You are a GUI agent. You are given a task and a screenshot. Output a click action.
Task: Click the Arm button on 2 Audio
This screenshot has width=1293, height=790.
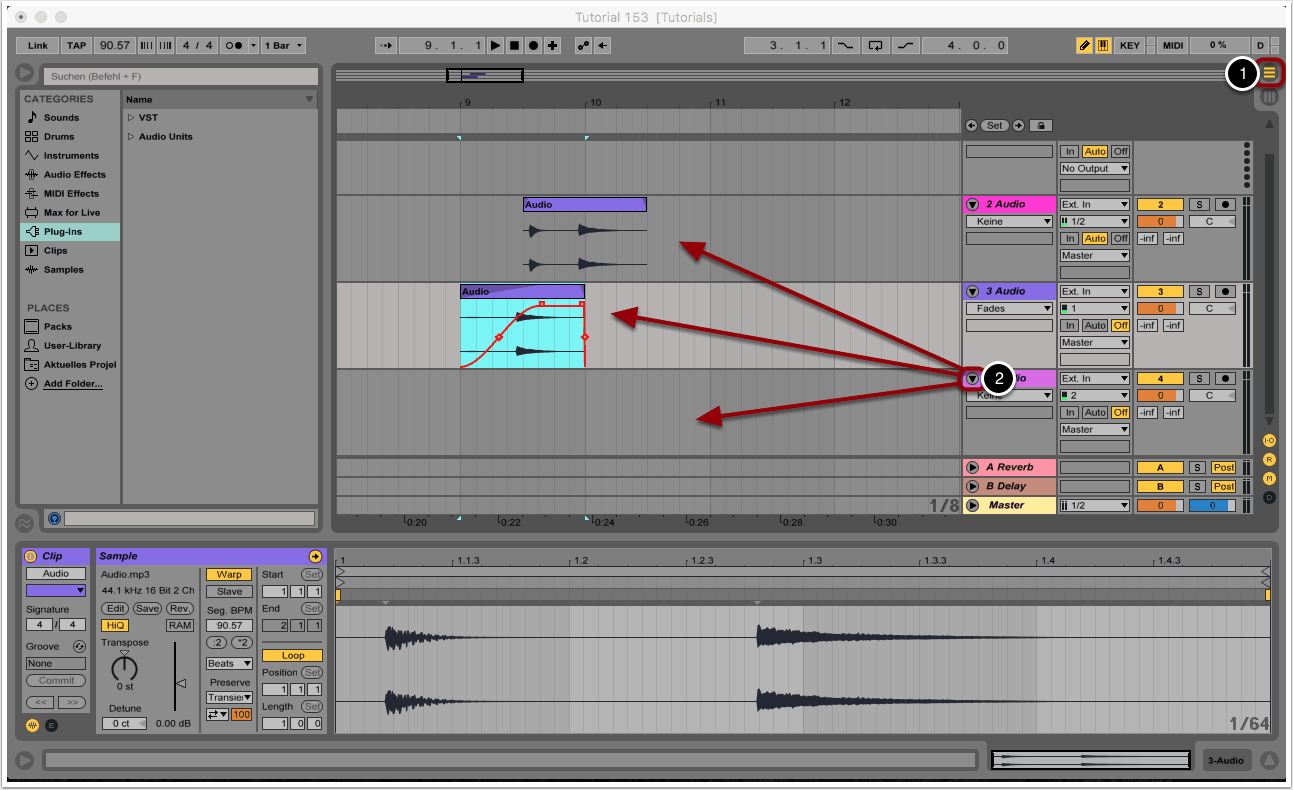(1223, 205)
